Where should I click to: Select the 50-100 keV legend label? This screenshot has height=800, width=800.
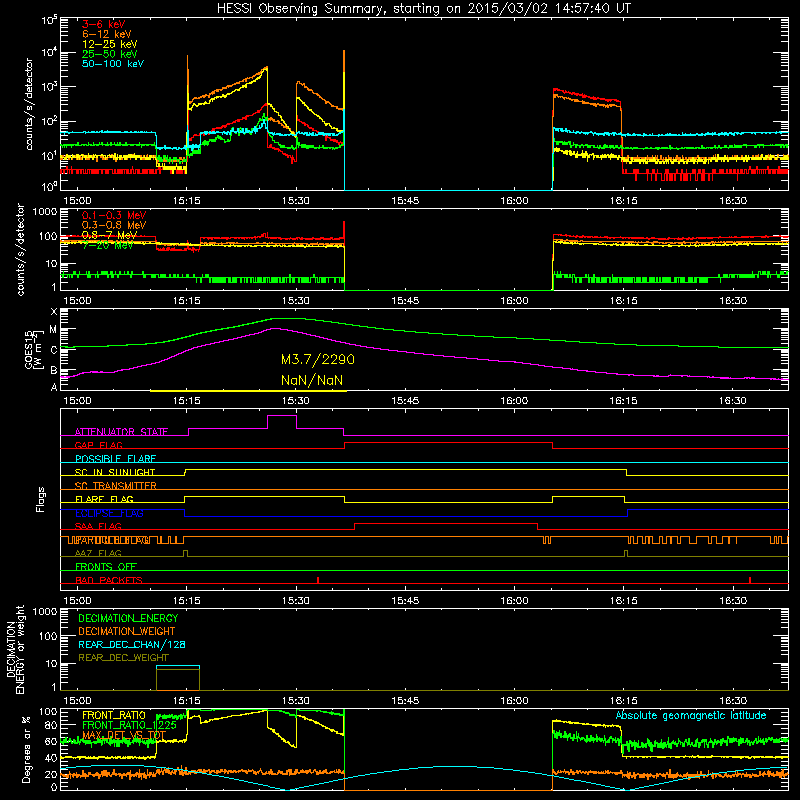pyautogui.click(x=113, y=64)
